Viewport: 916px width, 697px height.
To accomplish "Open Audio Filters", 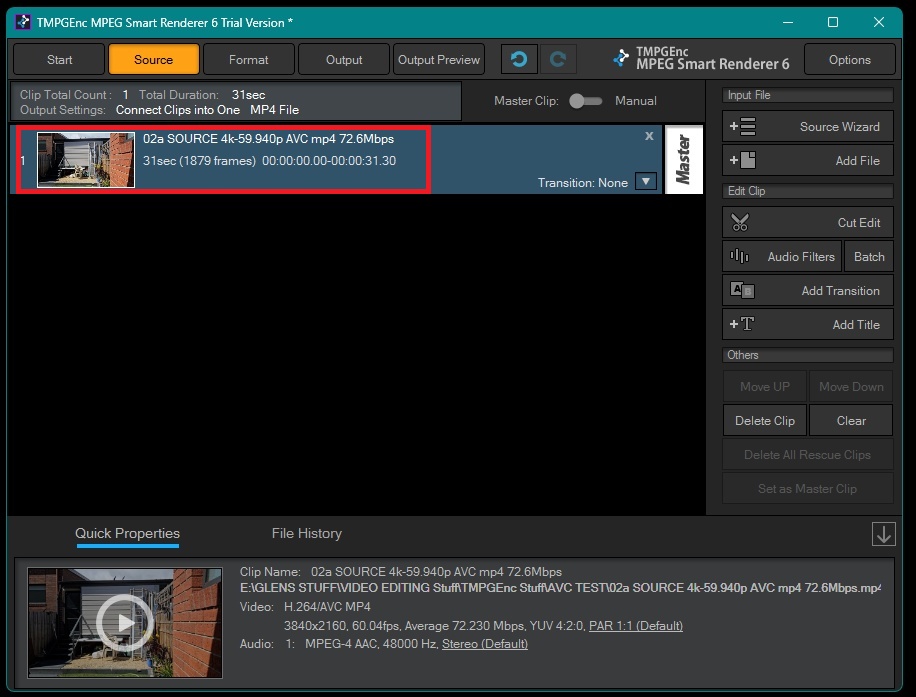I will pyautogui.click(x=782, y=256).
